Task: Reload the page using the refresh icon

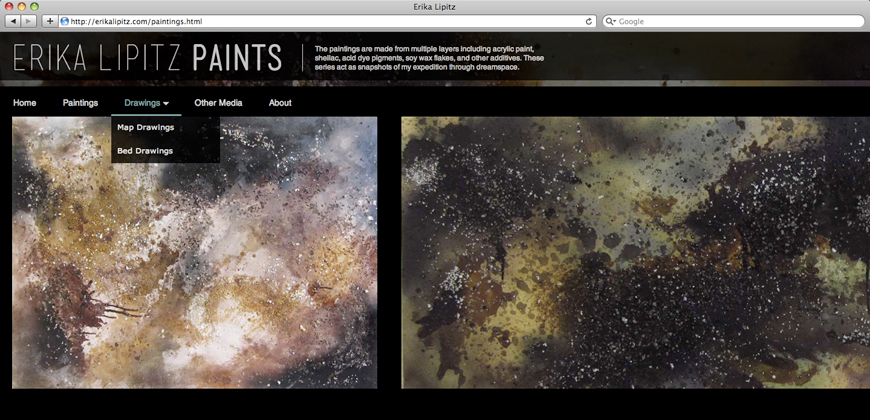Action: point(589,21)
